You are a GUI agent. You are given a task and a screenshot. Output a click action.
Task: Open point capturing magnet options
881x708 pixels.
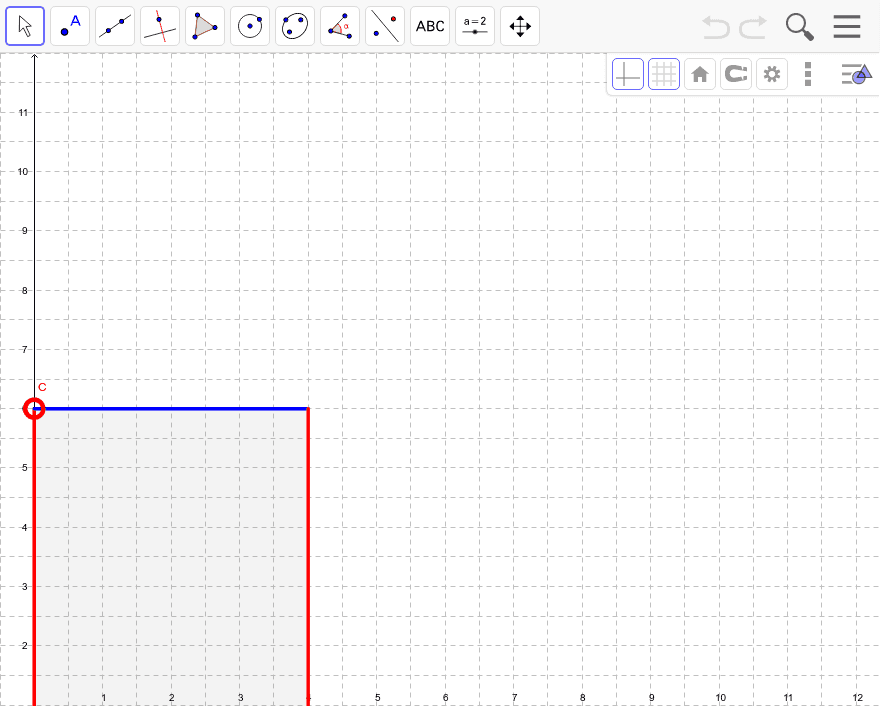point(735,74)
